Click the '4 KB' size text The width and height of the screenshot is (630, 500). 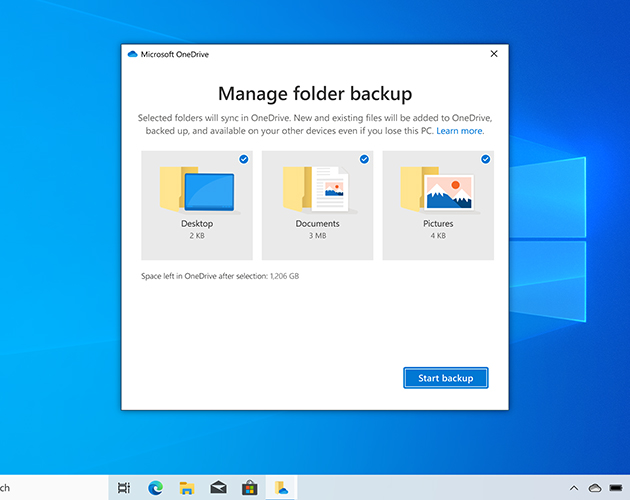coord(438,236)
